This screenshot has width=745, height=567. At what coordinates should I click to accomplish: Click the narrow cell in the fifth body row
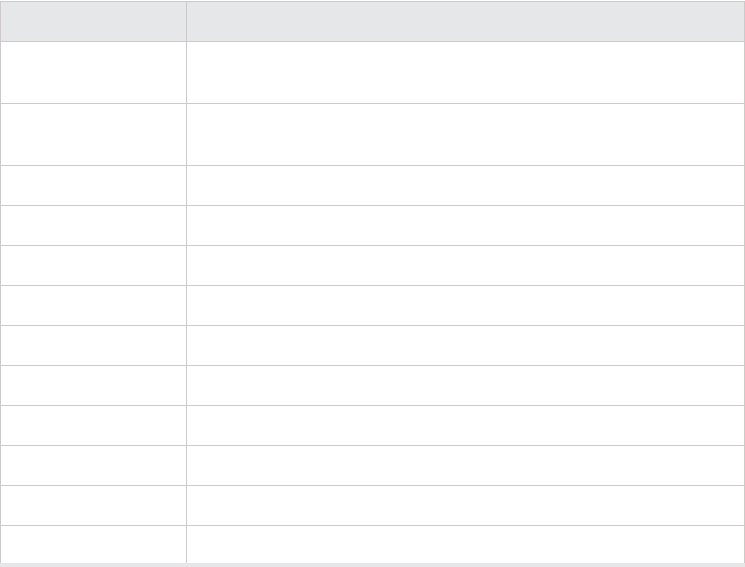click(x=94, y=265)
